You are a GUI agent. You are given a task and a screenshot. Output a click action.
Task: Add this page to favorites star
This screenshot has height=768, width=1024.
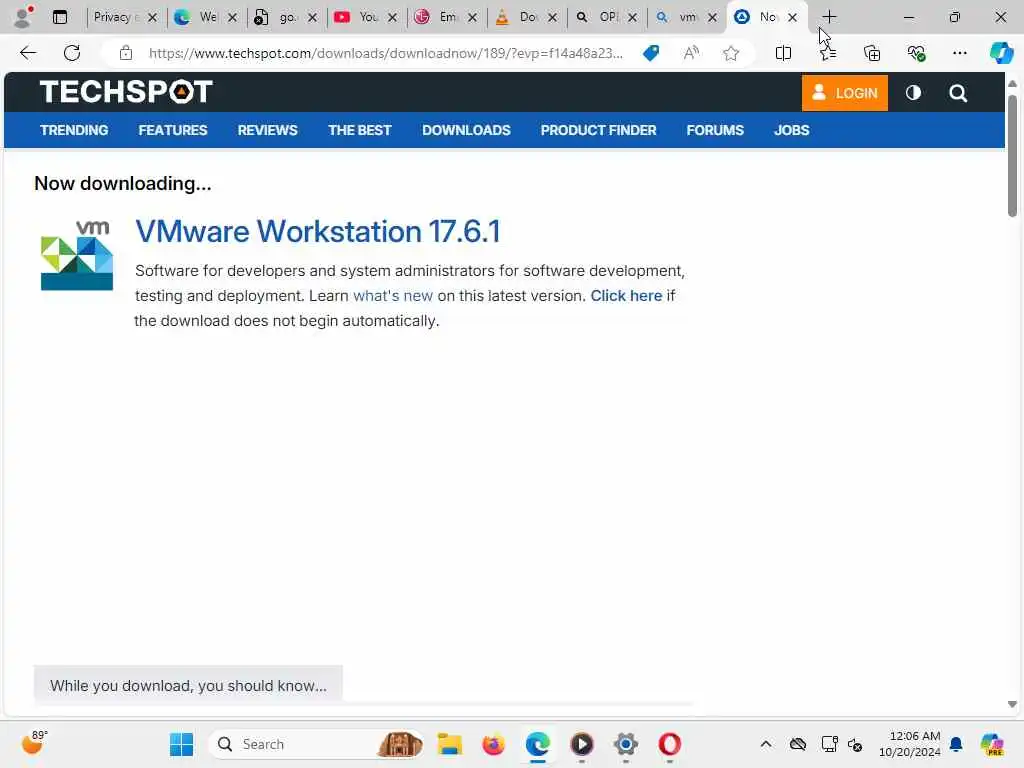pos(731,53)
